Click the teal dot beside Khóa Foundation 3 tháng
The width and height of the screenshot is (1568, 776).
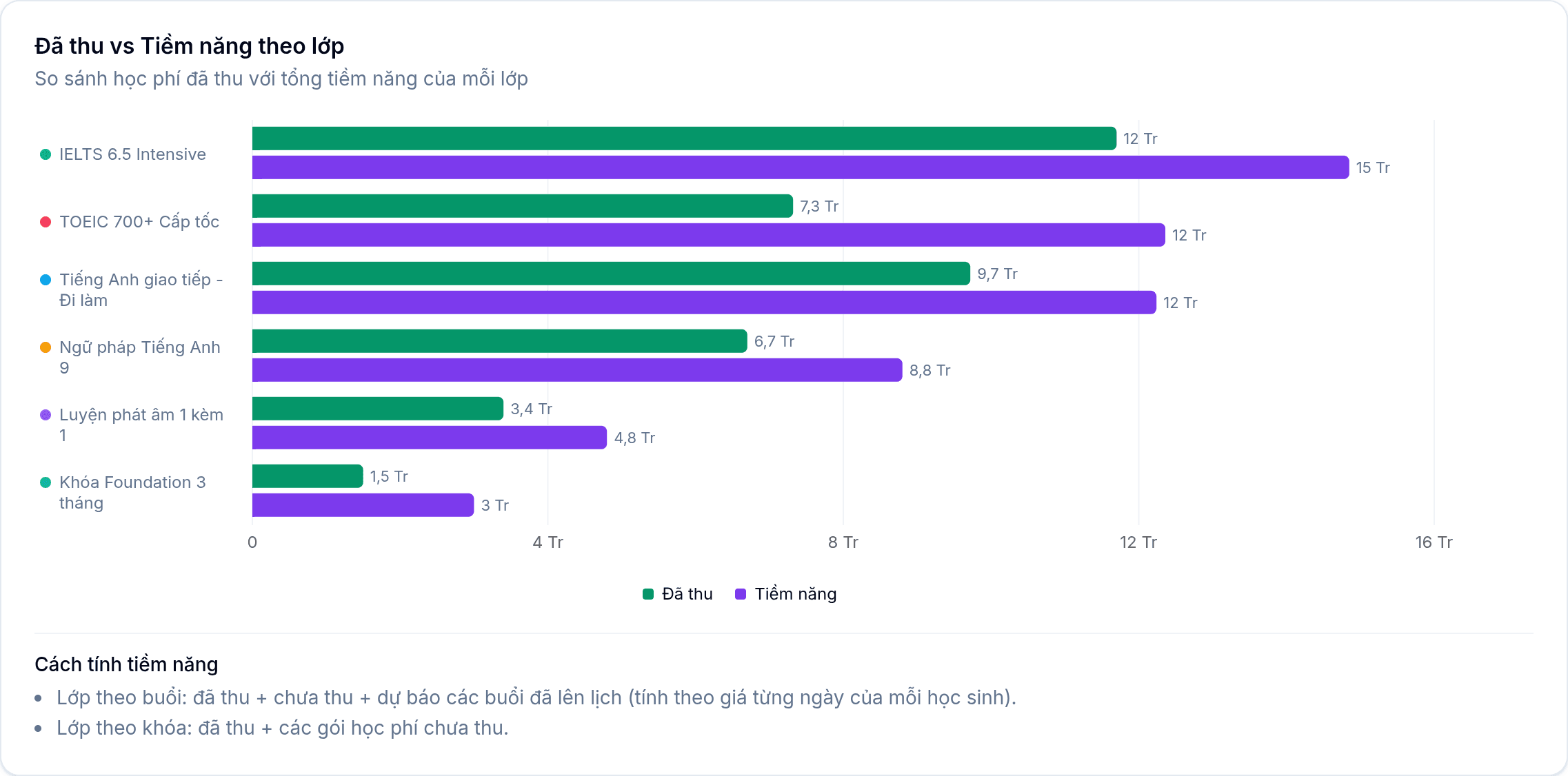[46, 482]
